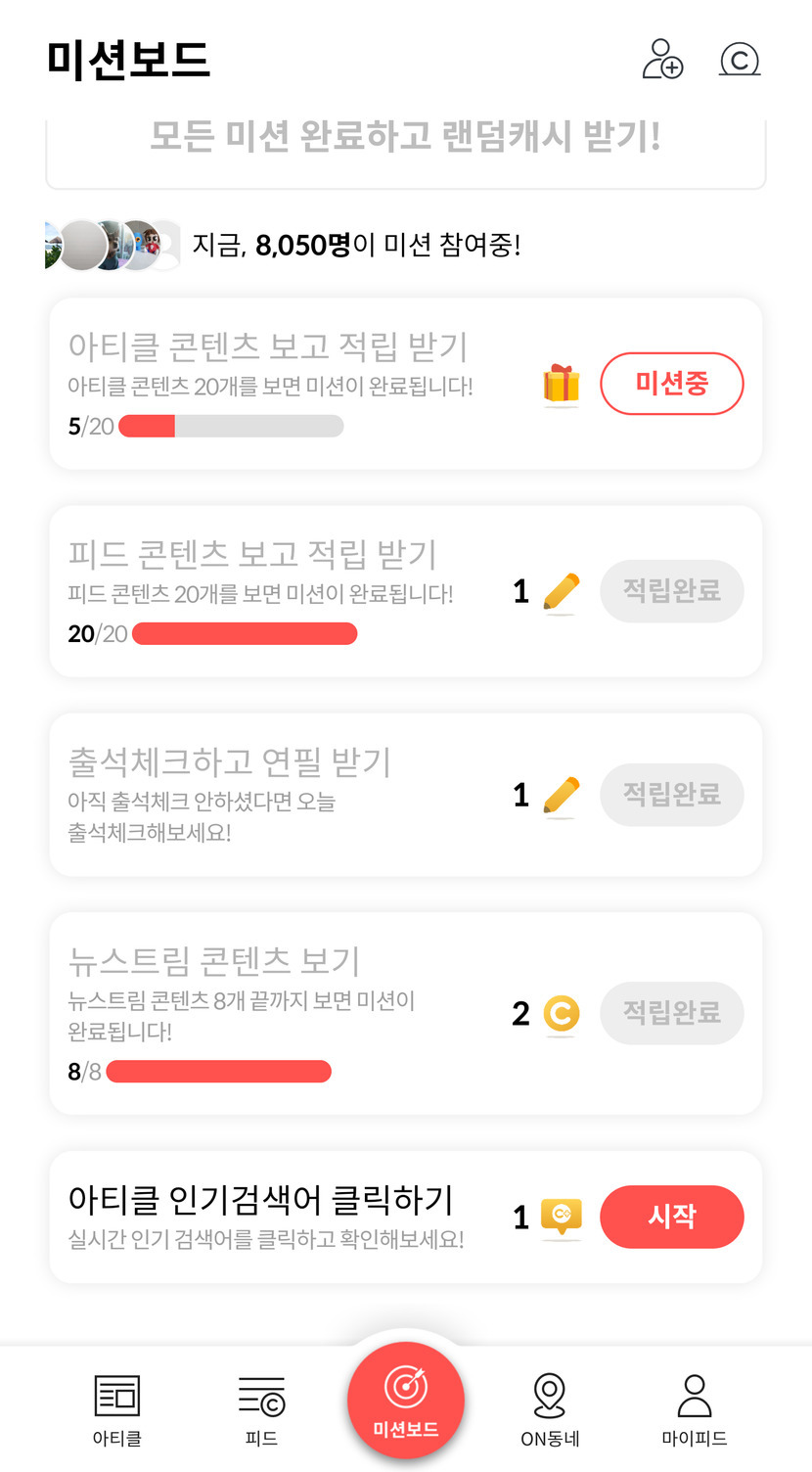Go to the ON동네 tab
Screen dimensions: 812x1472
click(550, 1409)
